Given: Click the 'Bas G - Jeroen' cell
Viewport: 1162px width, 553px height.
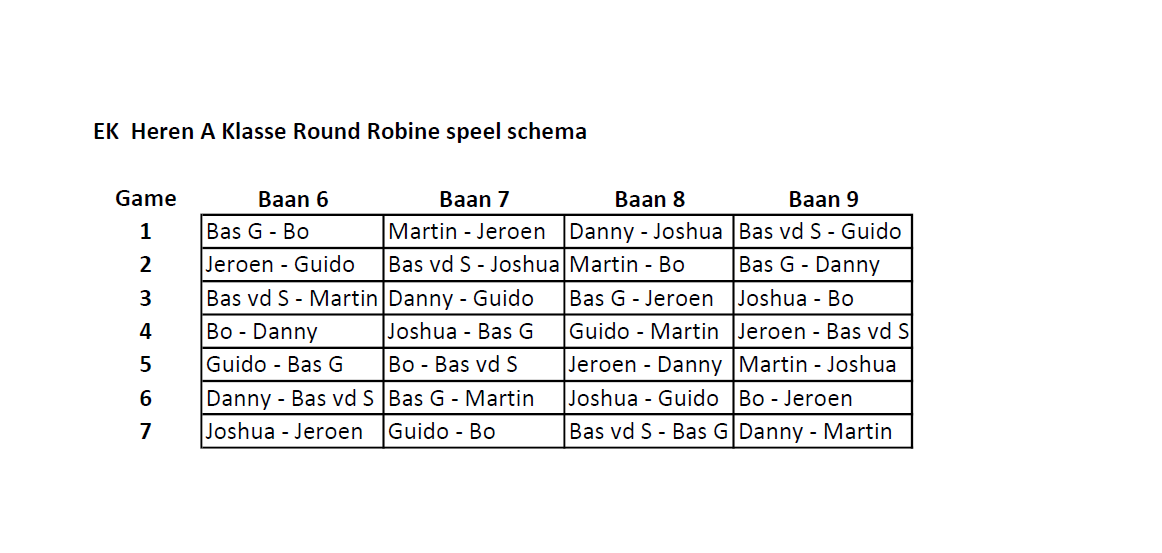Looking at the screenshot, I should pos(648,298).
